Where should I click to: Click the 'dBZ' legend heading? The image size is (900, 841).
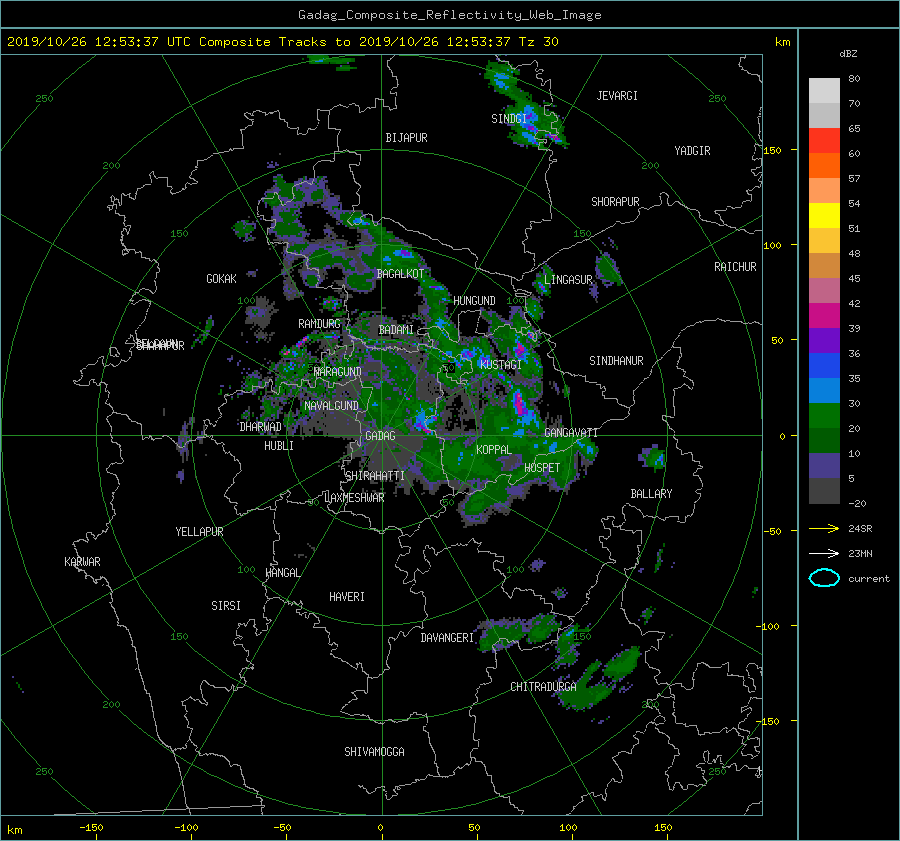[848, 53]
